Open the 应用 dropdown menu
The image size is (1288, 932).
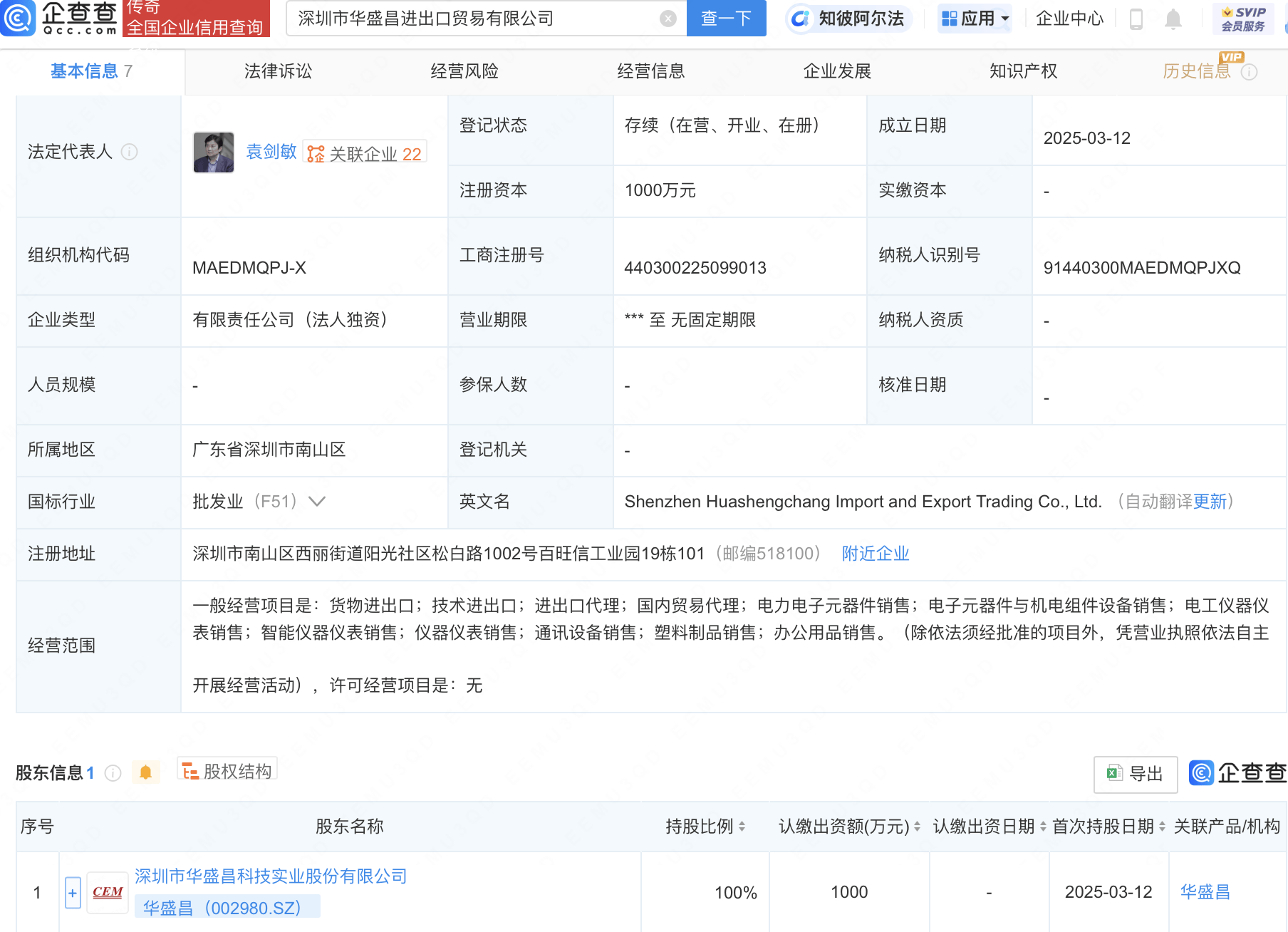tap(975, 19)
